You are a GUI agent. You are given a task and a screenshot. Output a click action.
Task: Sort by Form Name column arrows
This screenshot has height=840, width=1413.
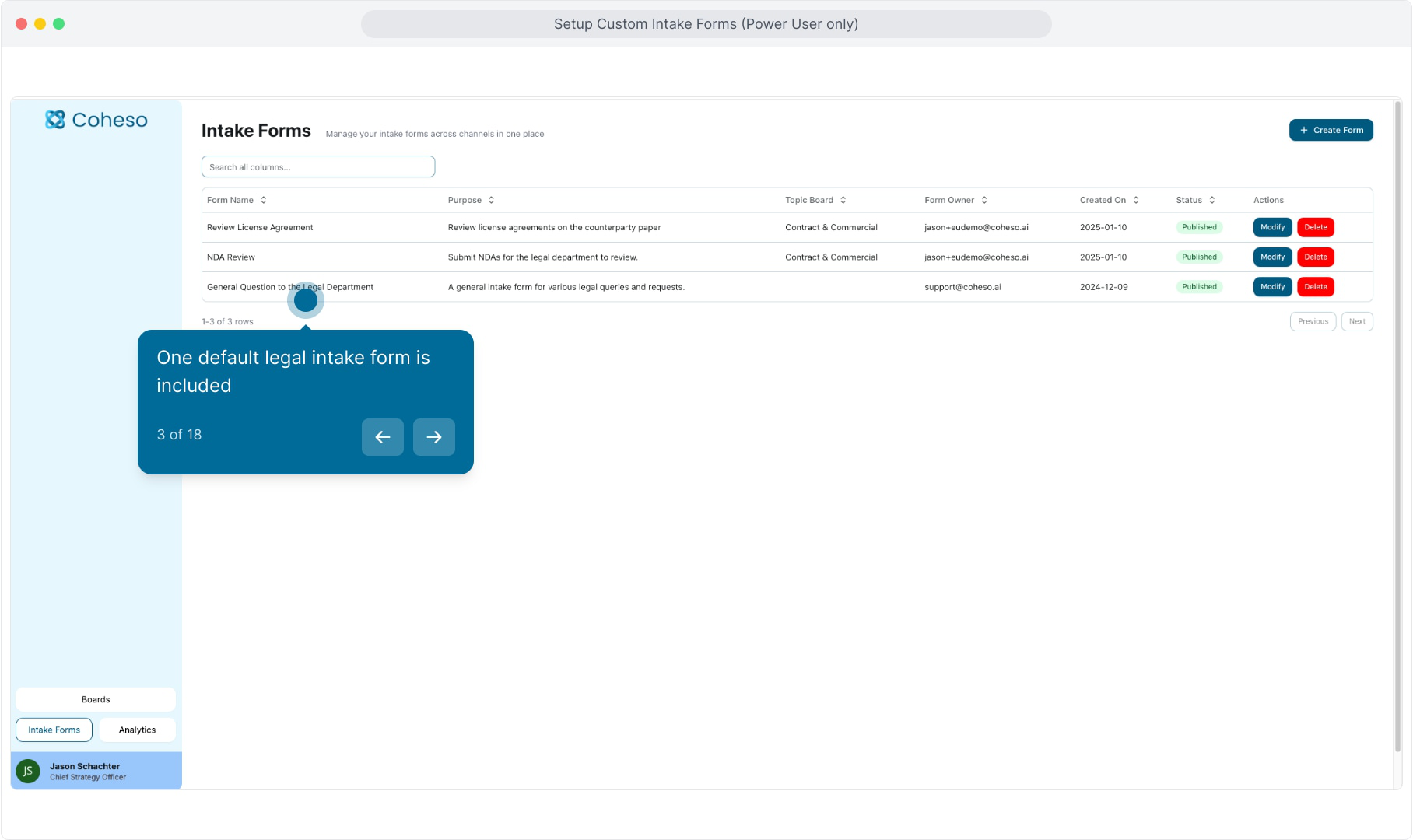264,201
